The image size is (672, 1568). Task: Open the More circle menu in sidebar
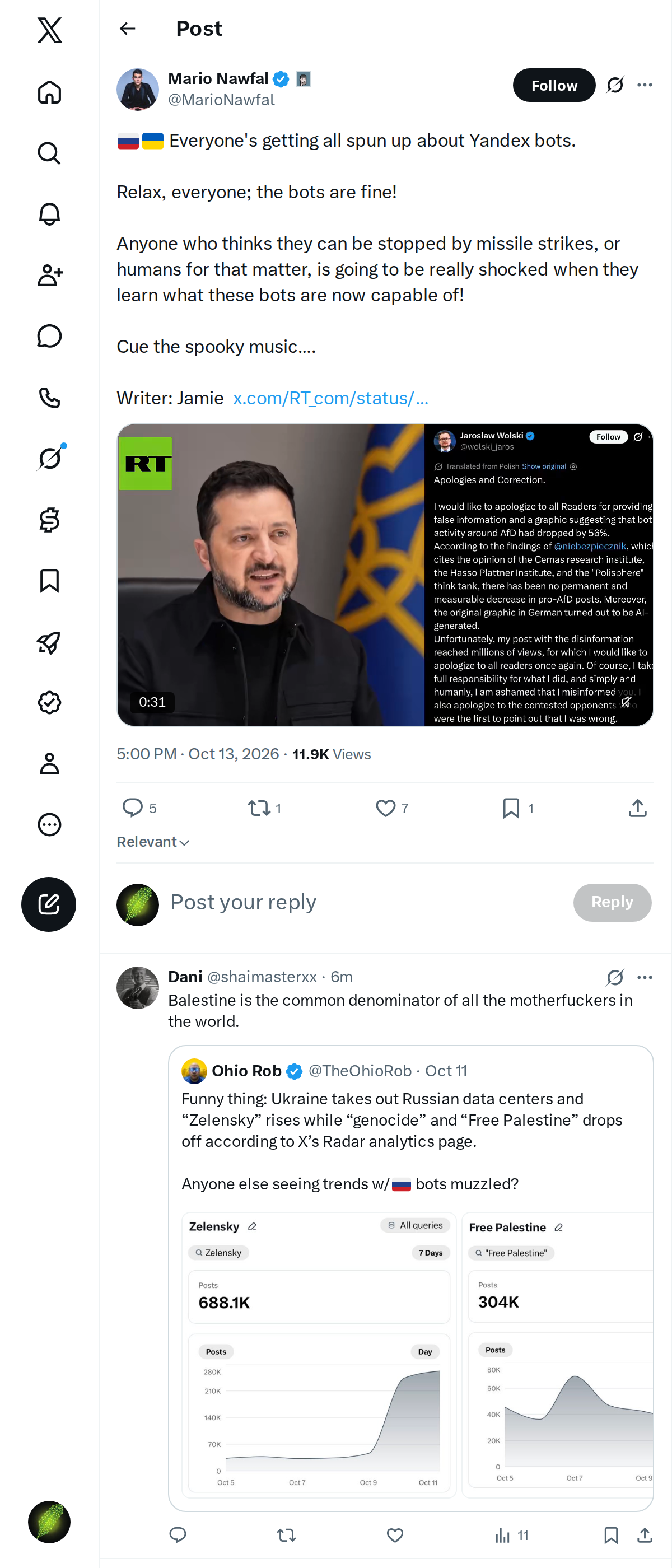coord(49,824)
